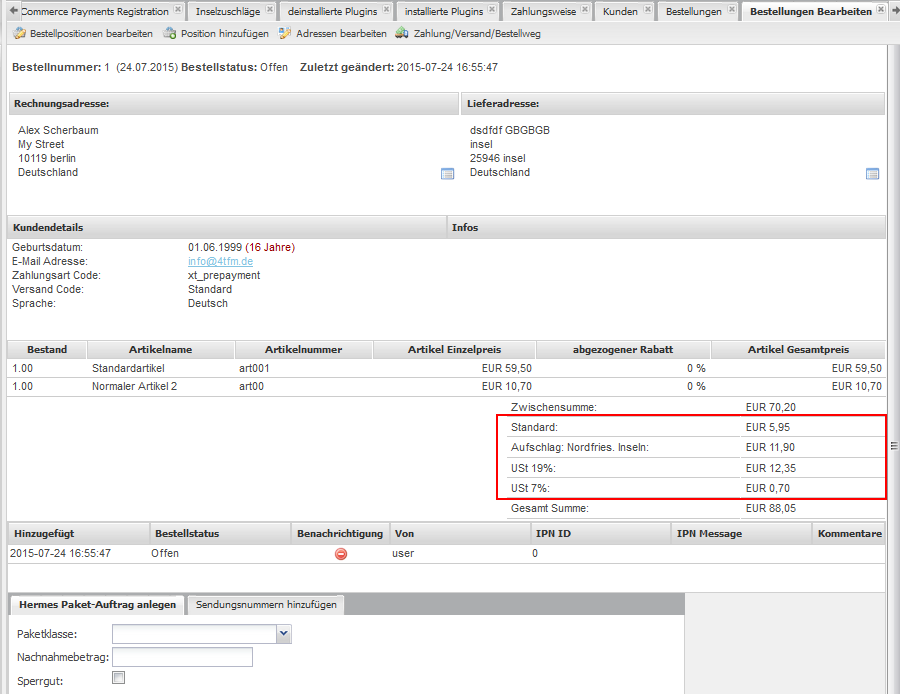900x694 pixels.
Task: Open the Sendungsnummern hinzufügen tab
Action: click(265, 604)
